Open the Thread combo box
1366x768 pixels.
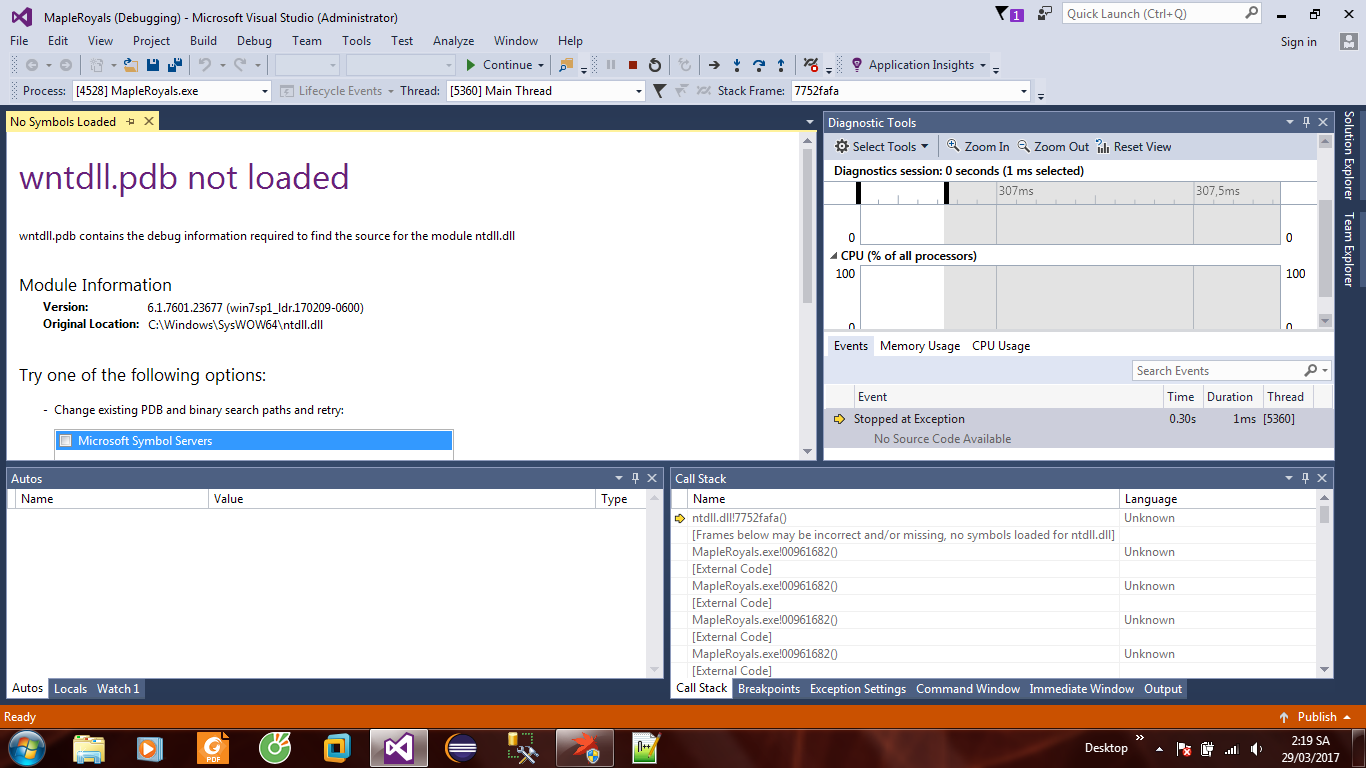point(545,91)
